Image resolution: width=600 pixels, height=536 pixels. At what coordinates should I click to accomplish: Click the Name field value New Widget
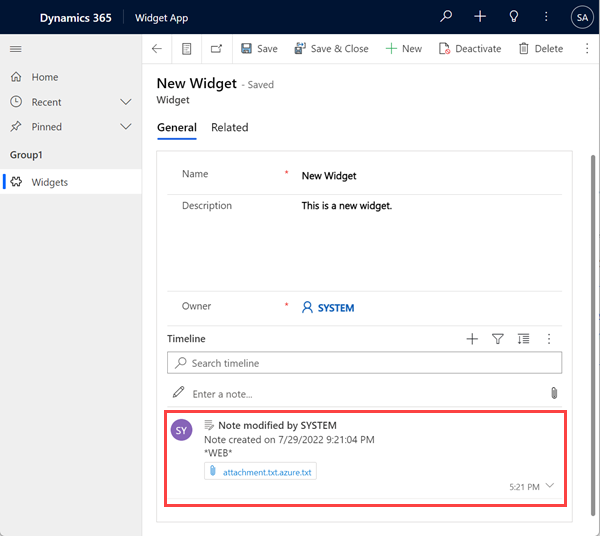pyautogui.click(x=329, y=176)
